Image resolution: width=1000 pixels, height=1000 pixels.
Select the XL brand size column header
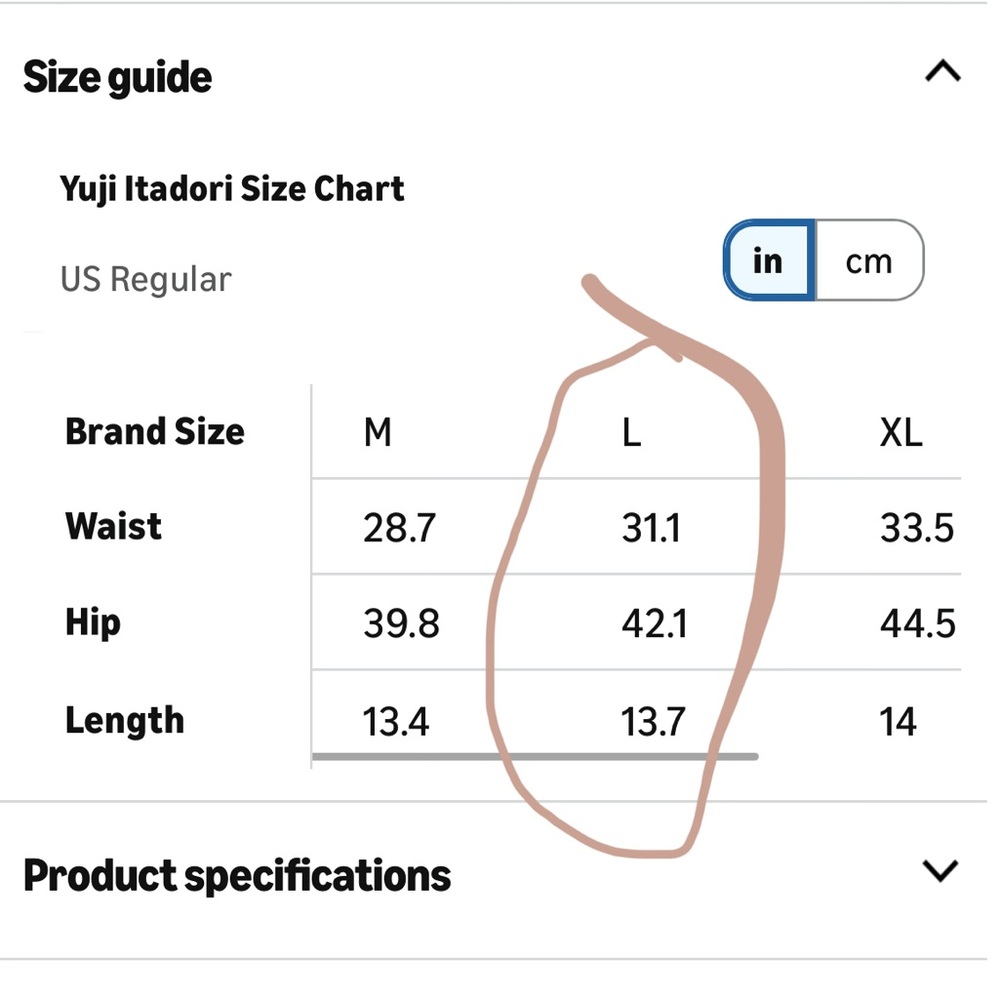(901, 432)
